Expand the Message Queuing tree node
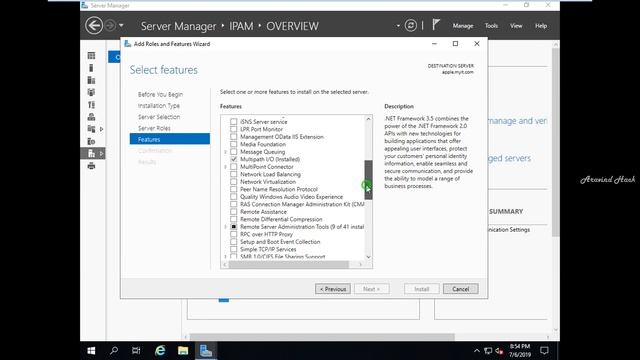The height and width of the screenshot is (360, 640). (225, 152)
